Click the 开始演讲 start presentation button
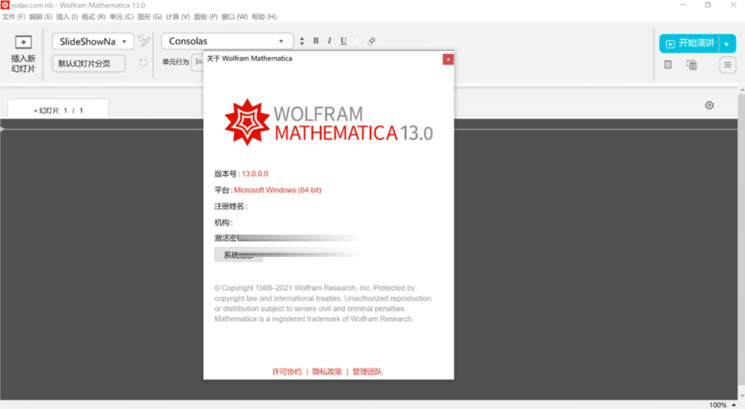Screen dimensions: 745x409 point(688,43)
